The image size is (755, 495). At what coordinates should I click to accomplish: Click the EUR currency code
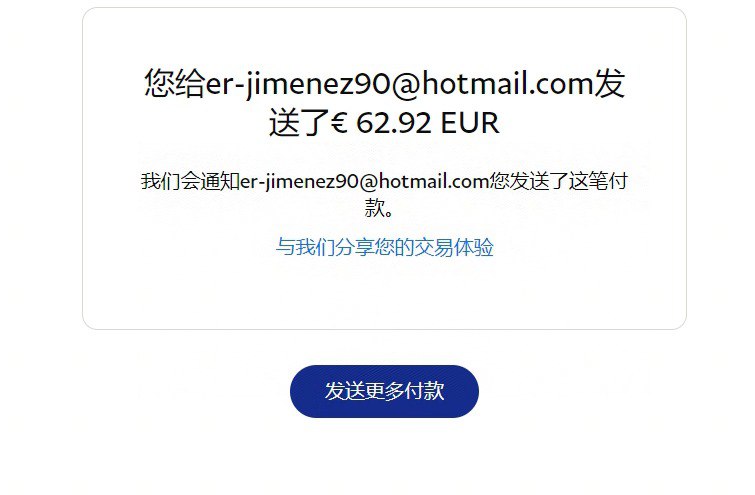point(470,123)
